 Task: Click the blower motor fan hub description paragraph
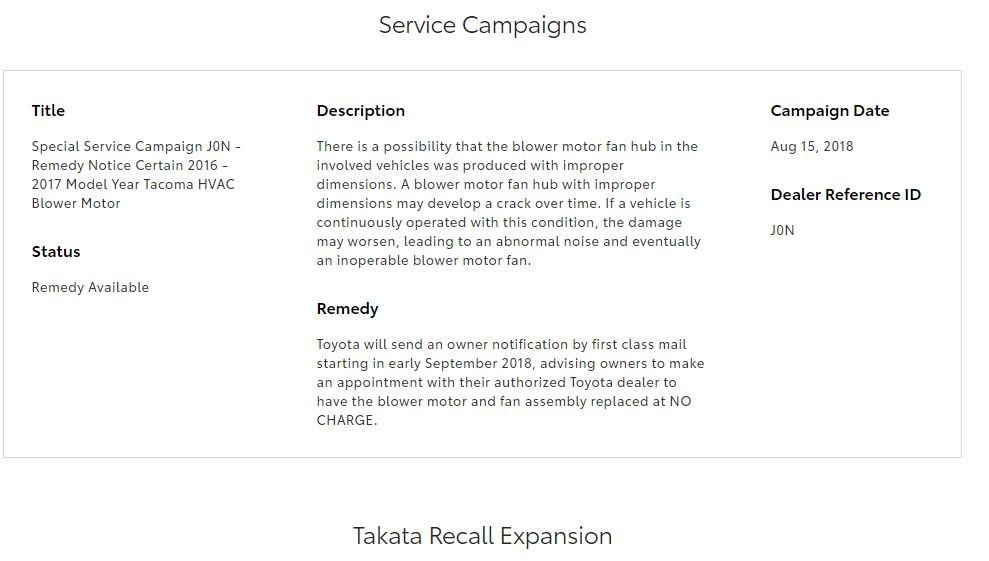coord(508,203)
